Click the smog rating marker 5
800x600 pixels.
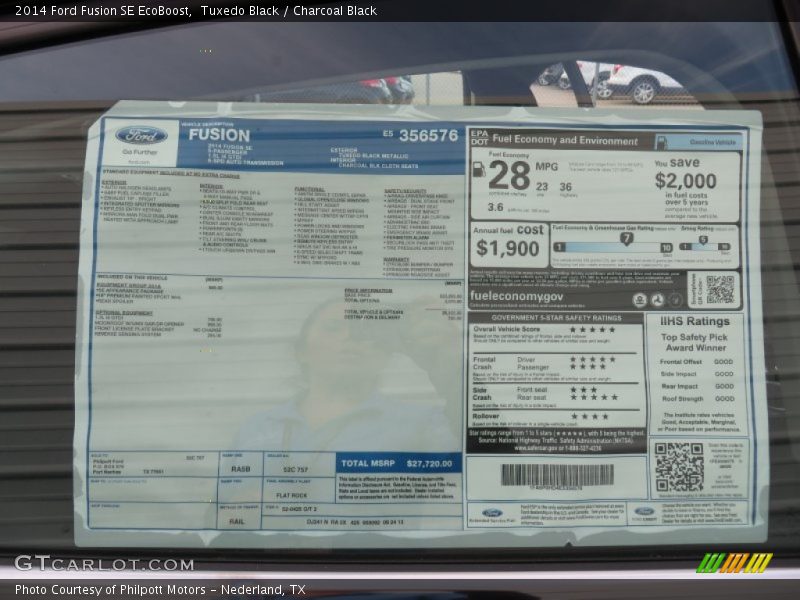point(703,240)
